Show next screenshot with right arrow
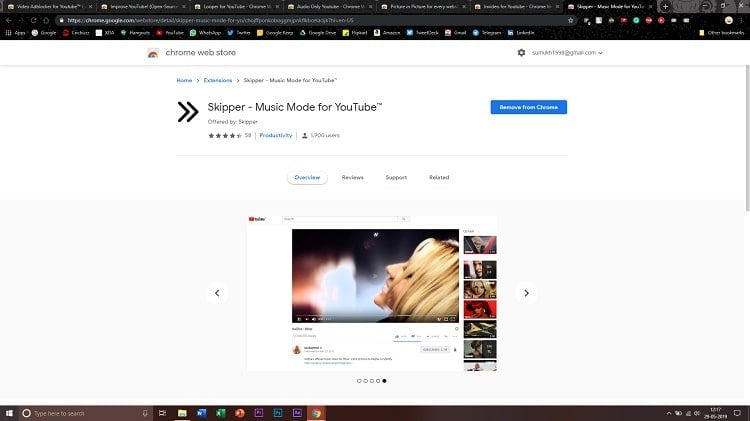 [x=526, y=293]
